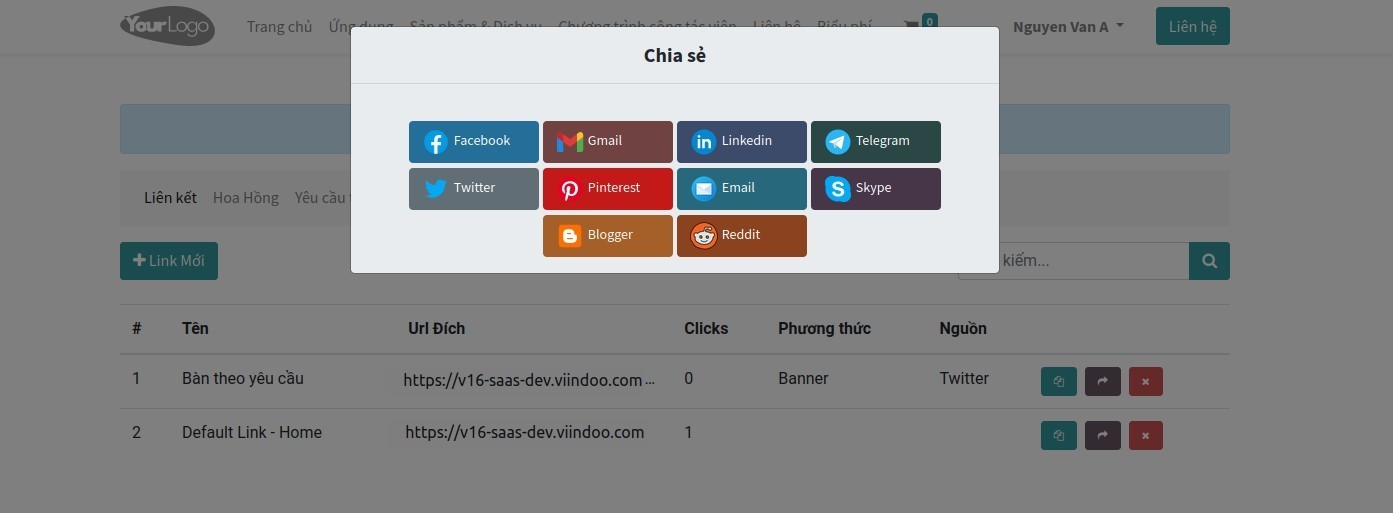Share using Telegram
Image resolution: width=1393 pixels, height=513 pixels.
click(x=875, y=142)
